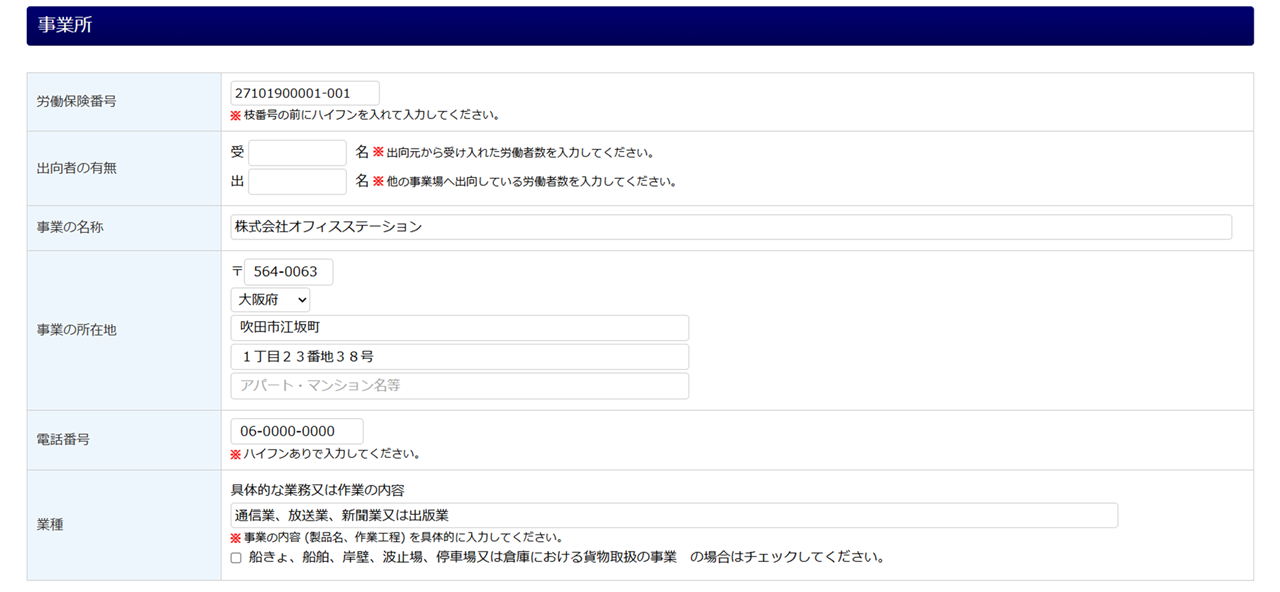Click the 電話番号 input field
This screenshot has height=592, width=1280.
(x=297, y=431)
